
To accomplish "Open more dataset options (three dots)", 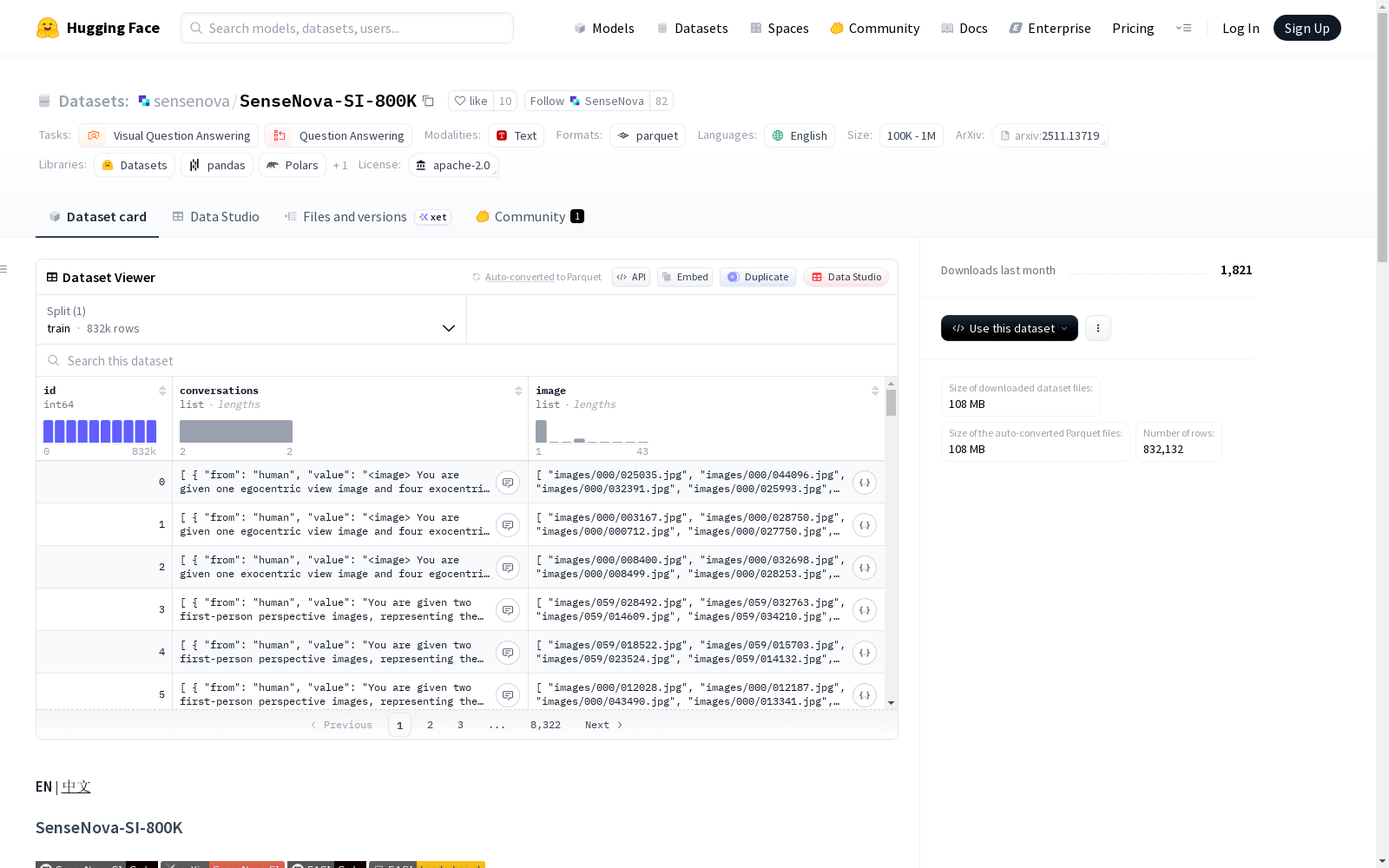I will pos(1098,328).
